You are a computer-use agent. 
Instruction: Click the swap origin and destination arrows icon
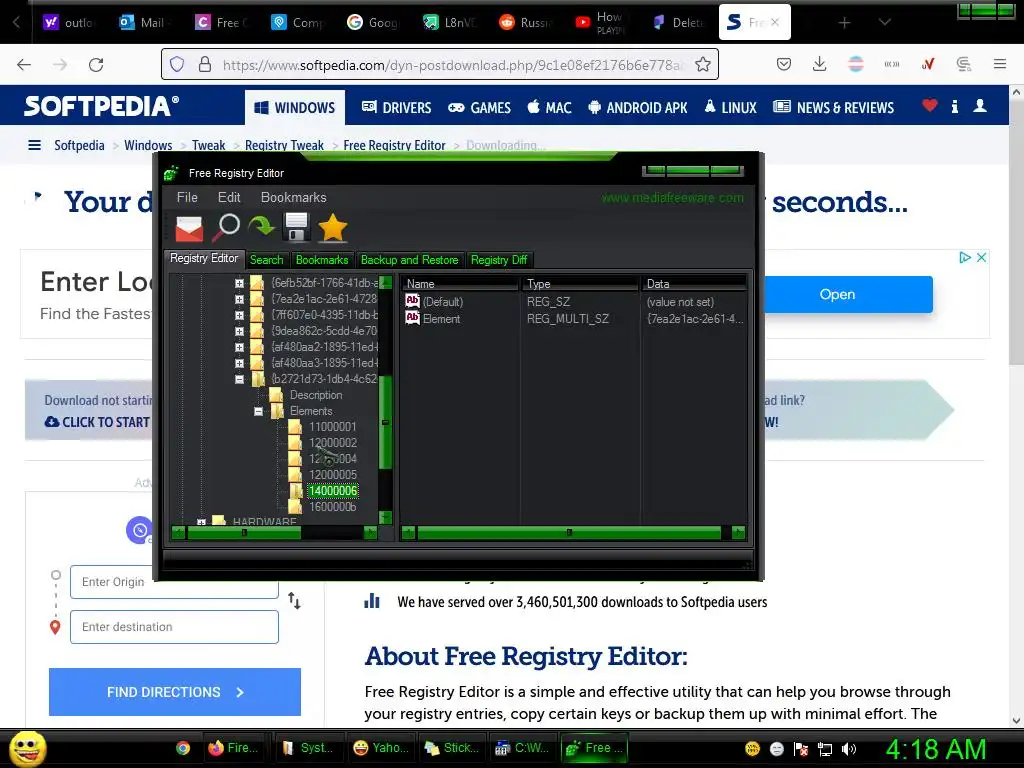tap(295, 600)
